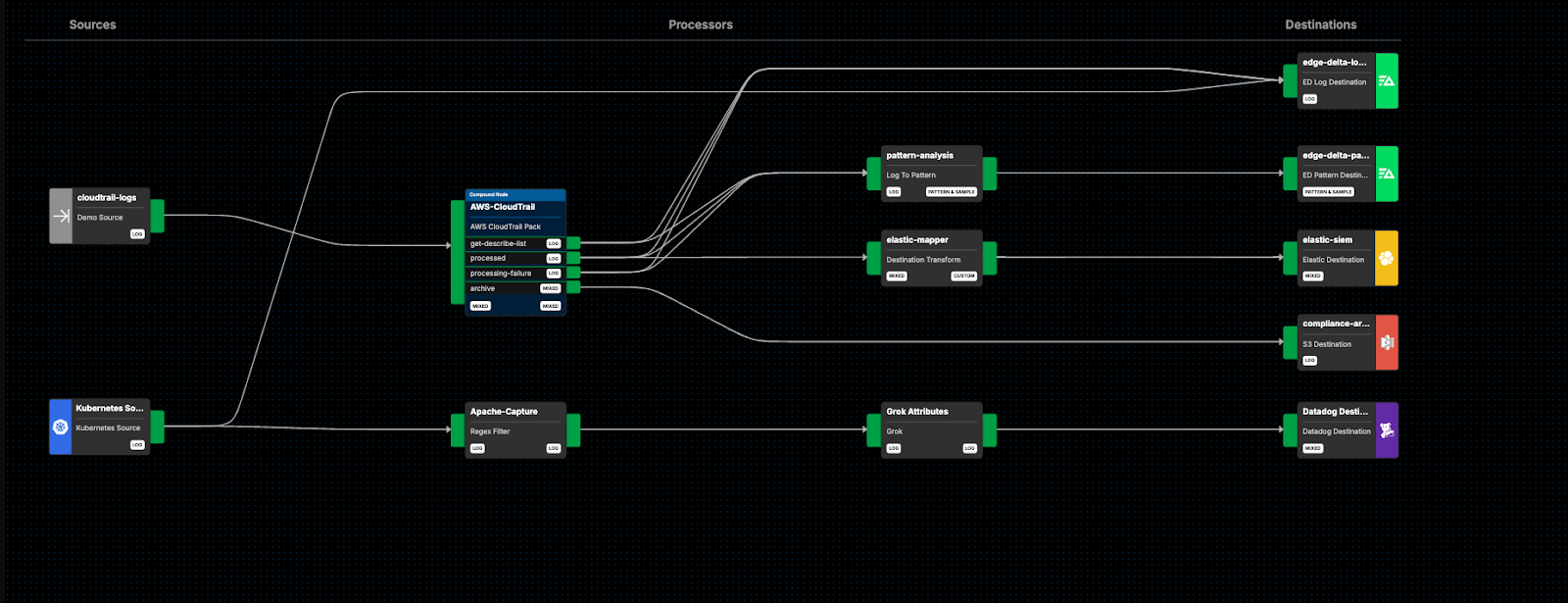Click the Kubernetes helm wheel icon

click(61, 427)
